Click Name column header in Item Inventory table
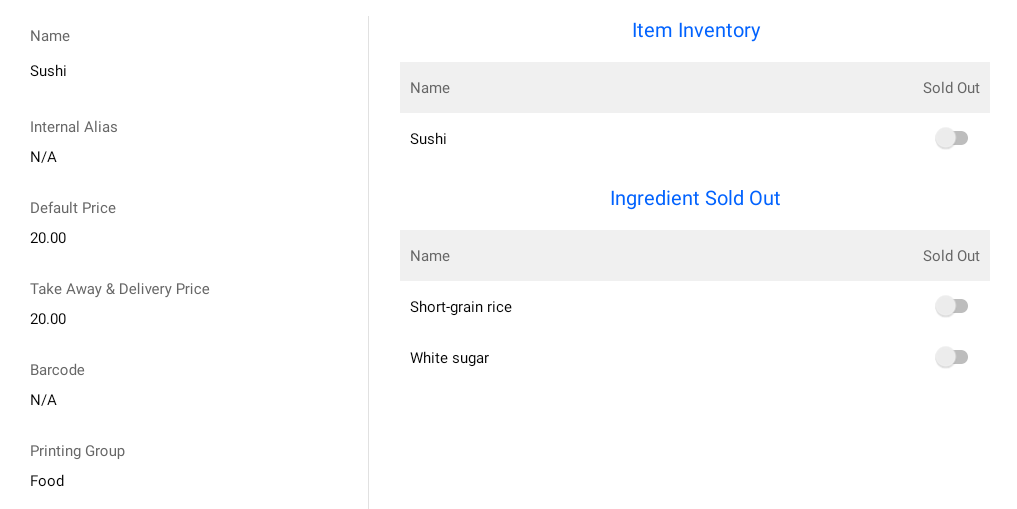This screenshot has width=1017, height=509. 430,88
